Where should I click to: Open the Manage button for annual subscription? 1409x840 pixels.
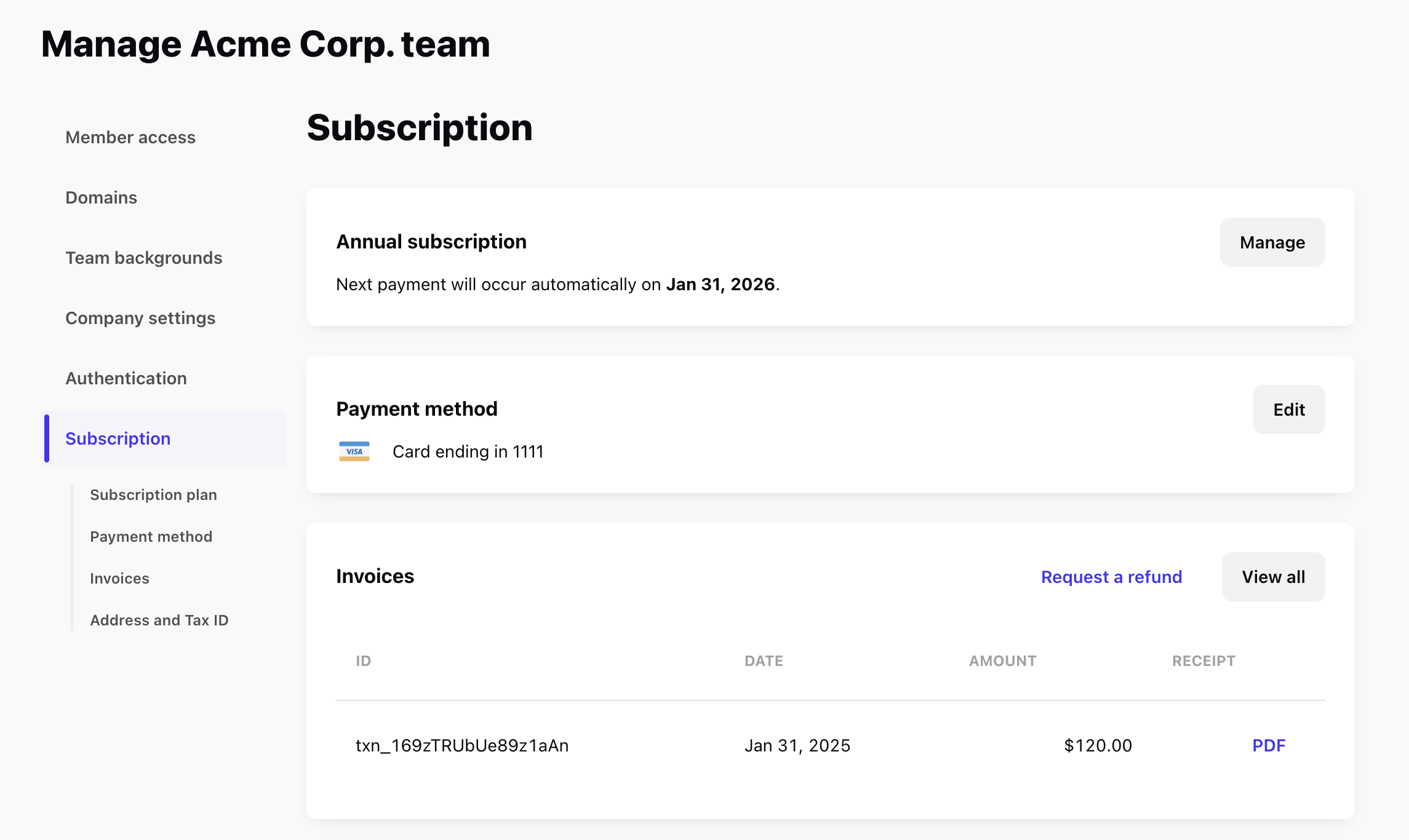pos(1272,242)
